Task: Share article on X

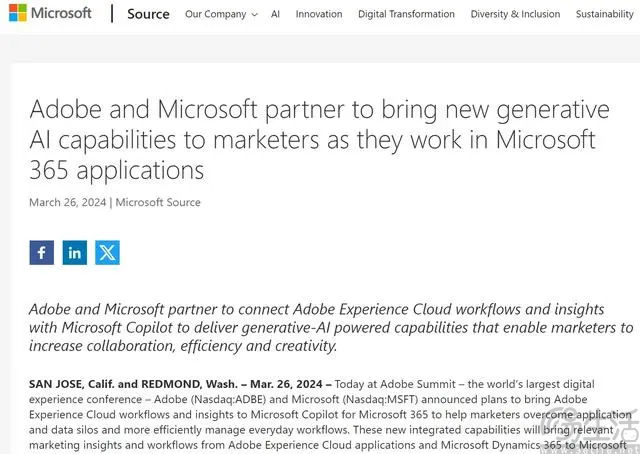Action: tap(107, 253)
